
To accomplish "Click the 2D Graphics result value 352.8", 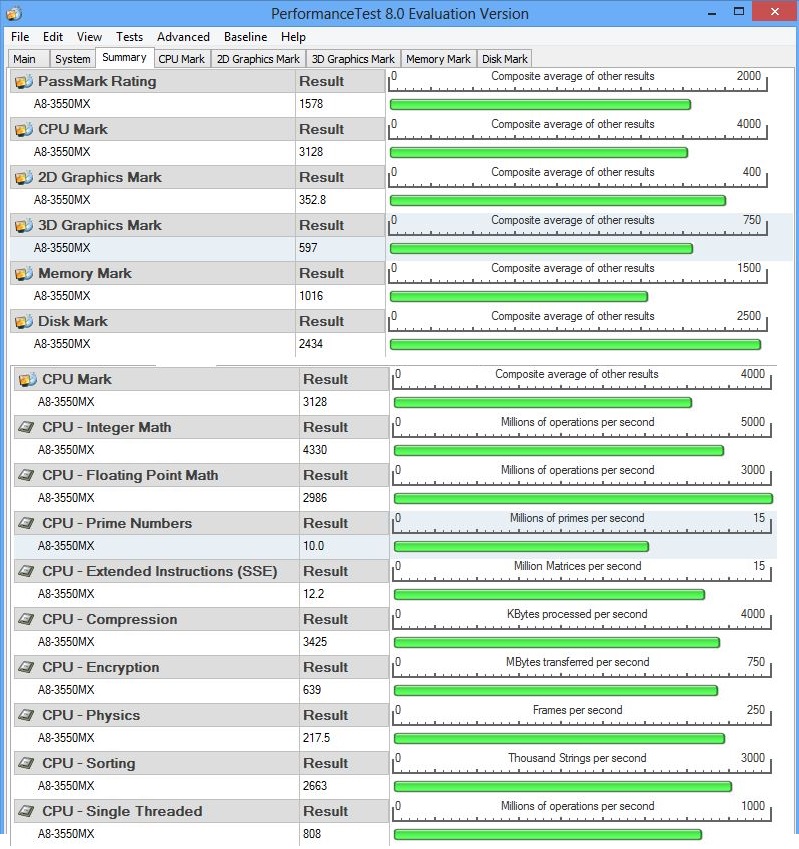I will point(313,200).
